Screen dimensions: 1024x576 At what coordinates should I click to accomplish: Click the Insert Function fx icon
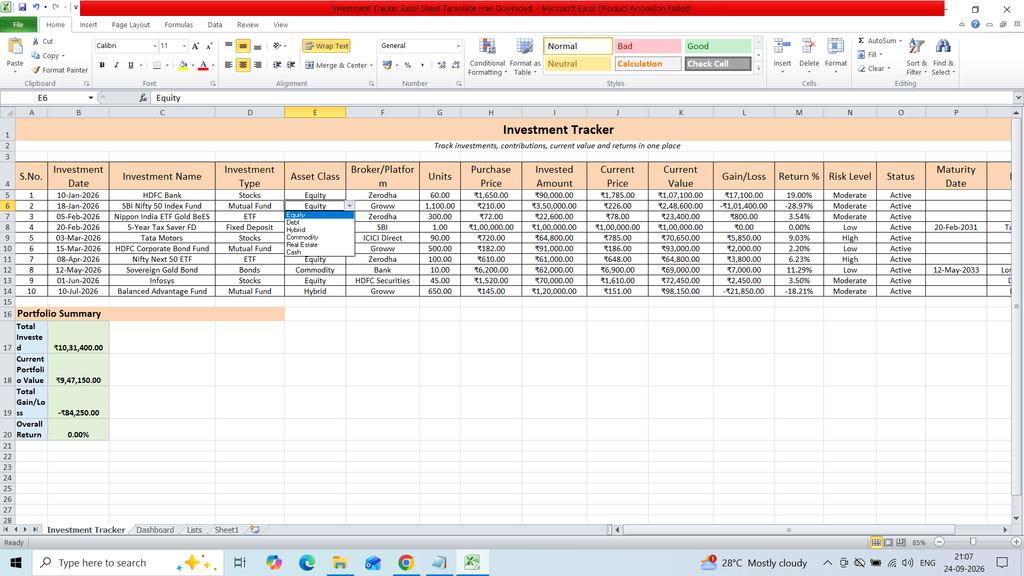143,98
